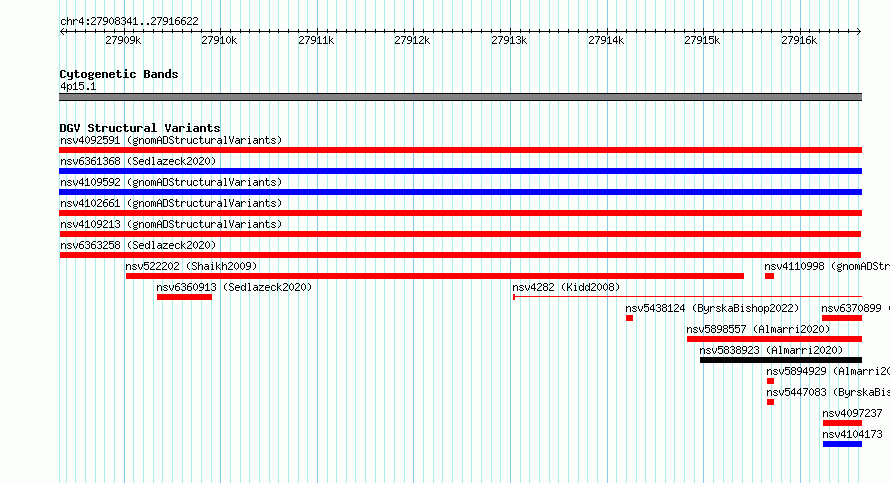The width and height of the screenshot is (890, 483).
Task: Click the red bar under nsv4097237
Action: click(842, 423)
